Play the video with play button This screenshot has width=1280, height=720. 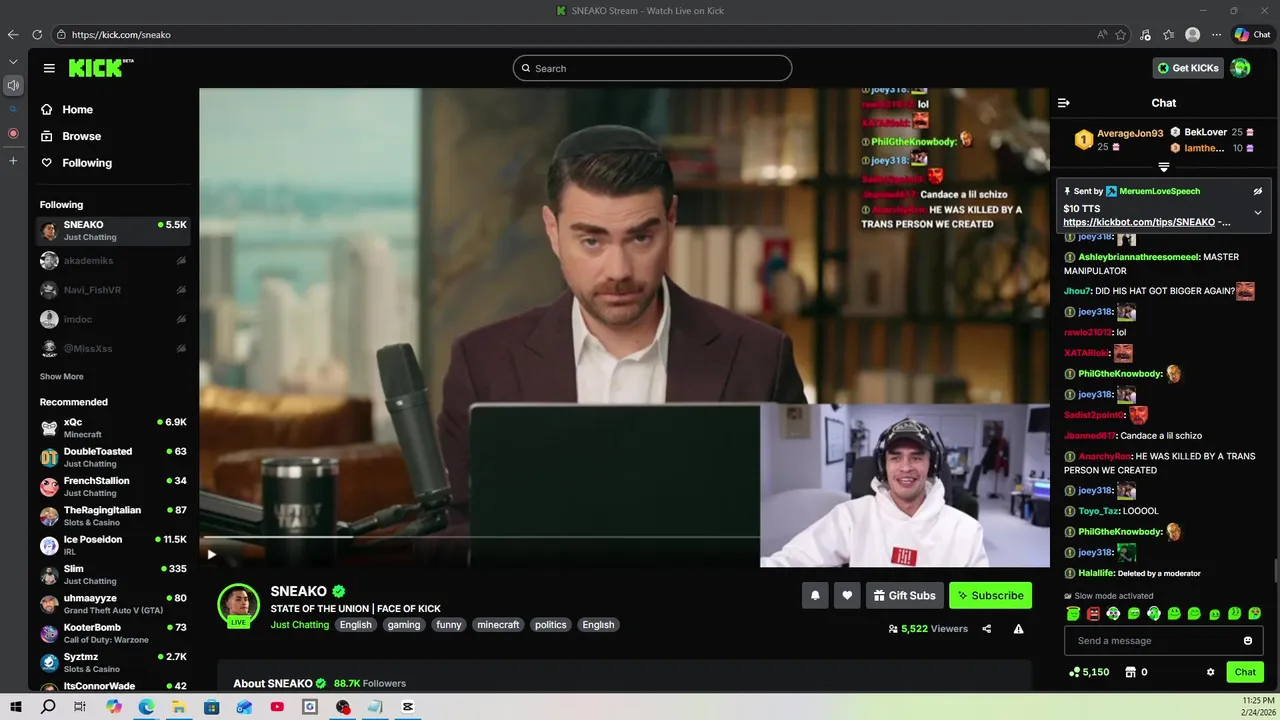211,555
